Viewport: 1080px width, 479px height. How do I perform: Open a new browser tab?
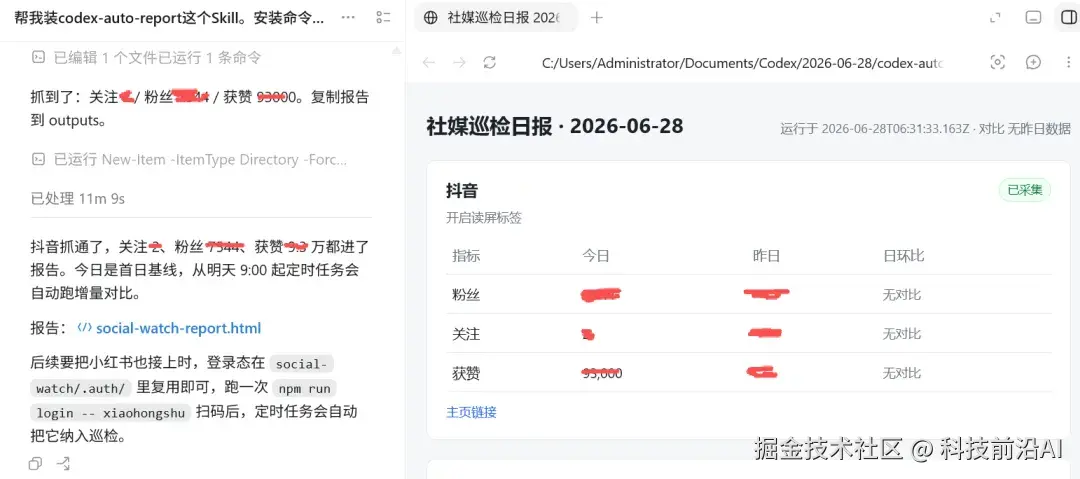(596, 18)
